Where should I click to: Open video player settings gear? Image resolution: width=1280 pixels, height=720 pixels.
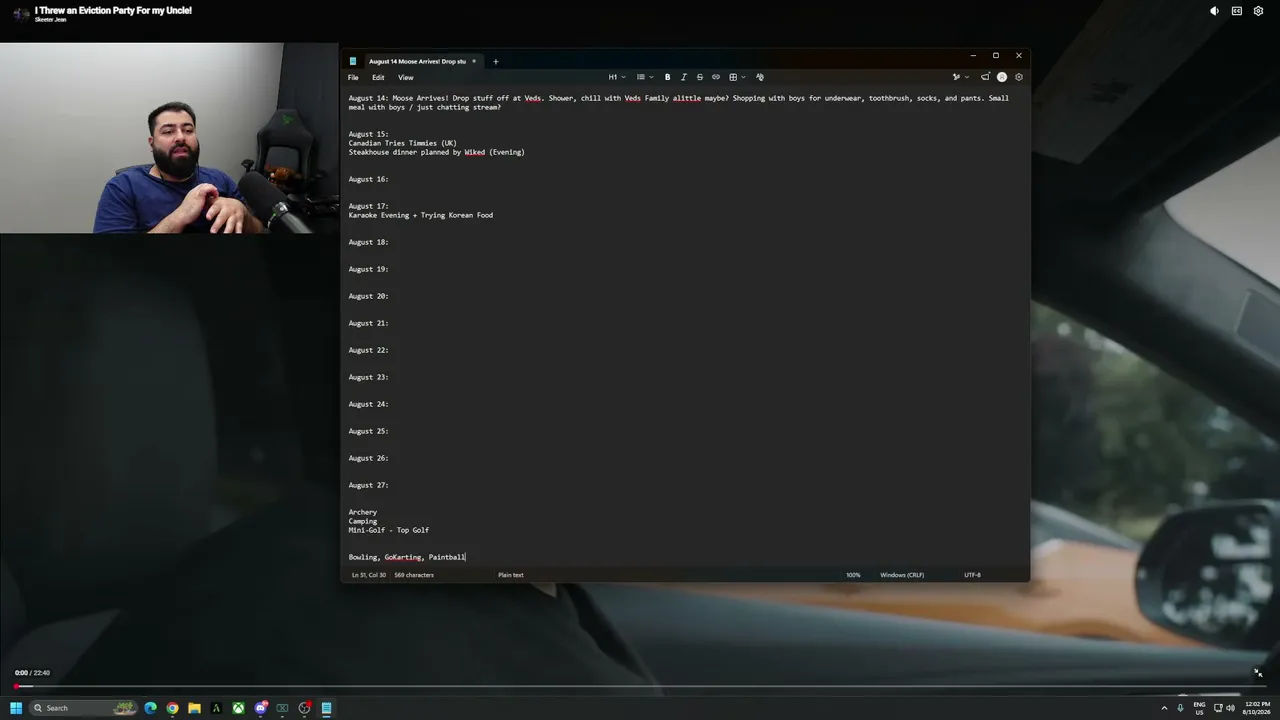pos(1259,11)
